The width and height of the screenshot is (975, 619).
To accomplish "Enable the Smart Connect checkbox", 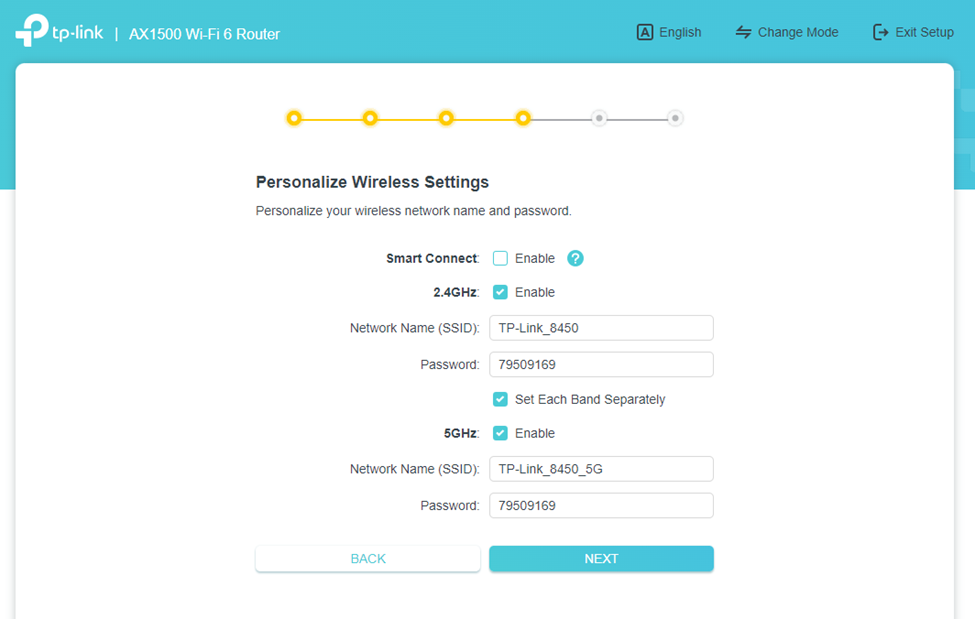I will [500, 258].
